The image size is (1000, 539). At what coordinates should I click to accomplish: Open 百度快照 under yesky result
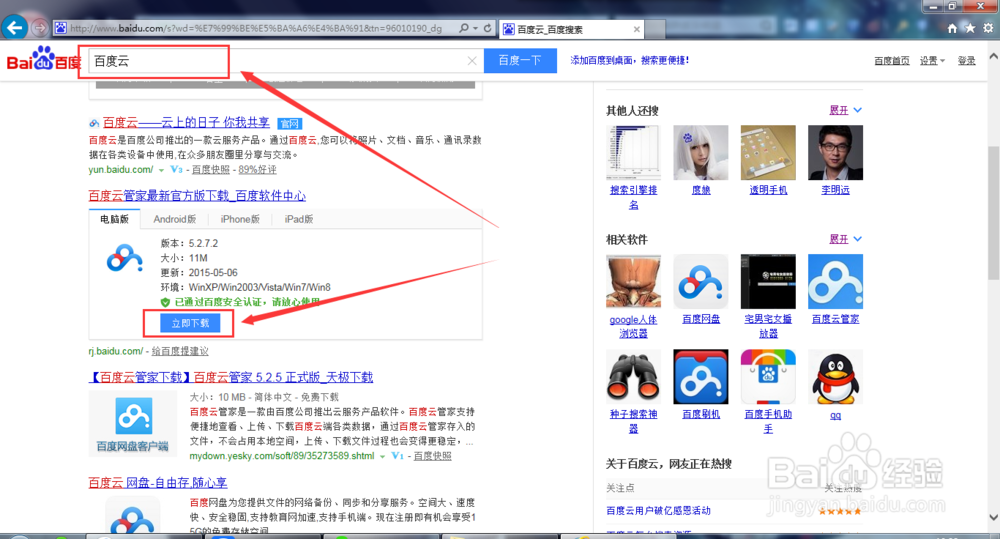[x=432, y=456]
